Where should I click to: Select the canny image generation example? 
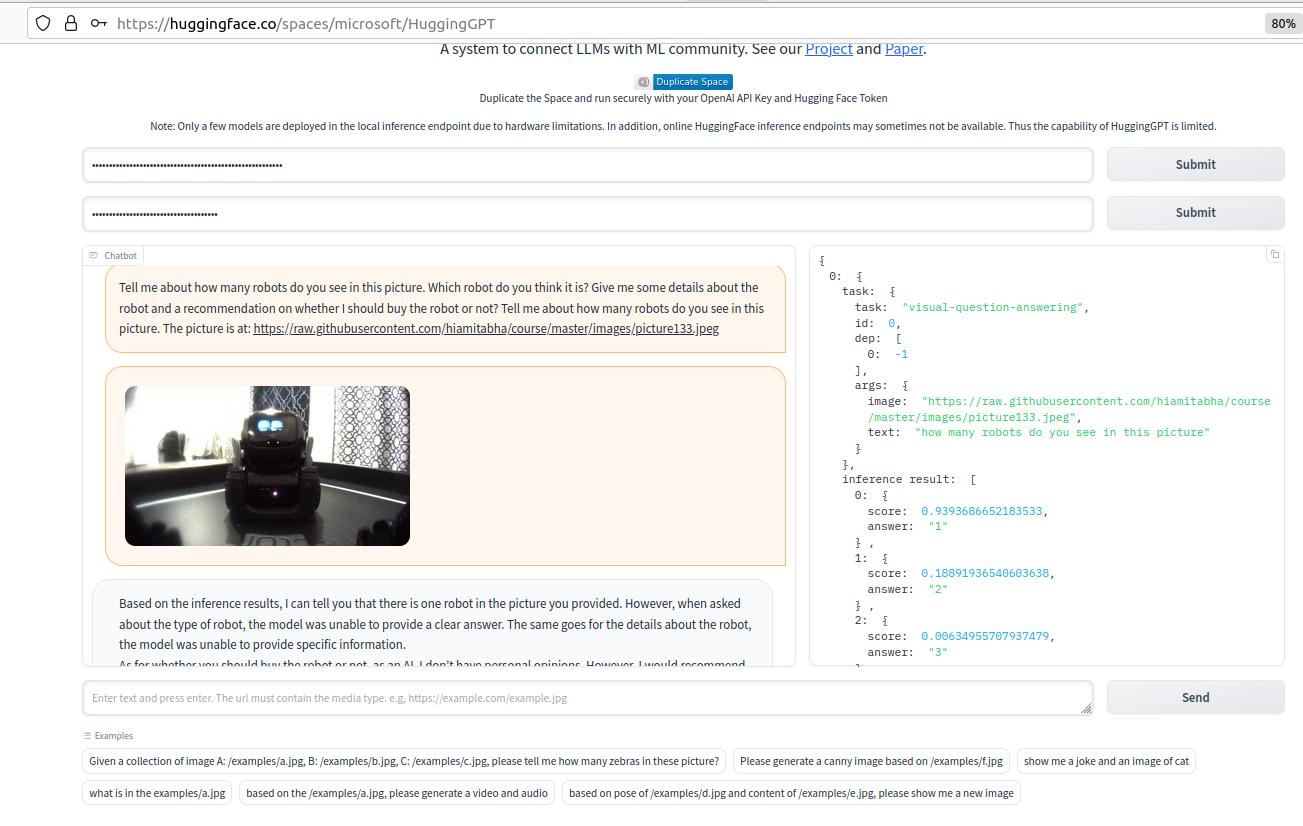[871, 761]
